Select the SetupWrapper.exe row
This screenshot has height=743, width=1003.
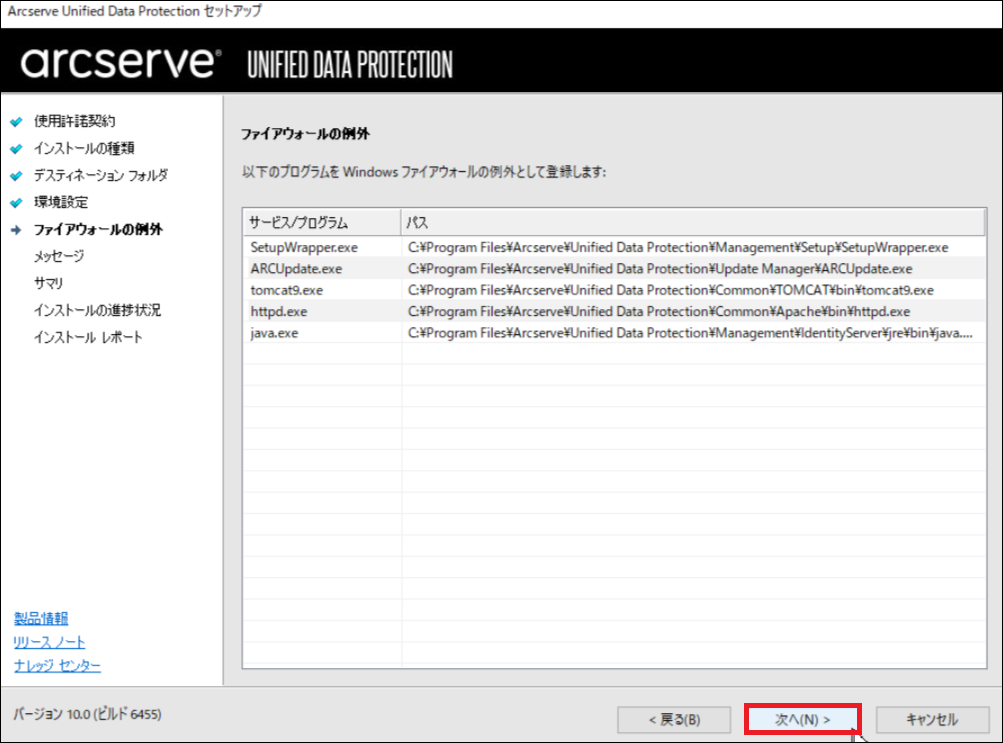[x=614, y=247]
